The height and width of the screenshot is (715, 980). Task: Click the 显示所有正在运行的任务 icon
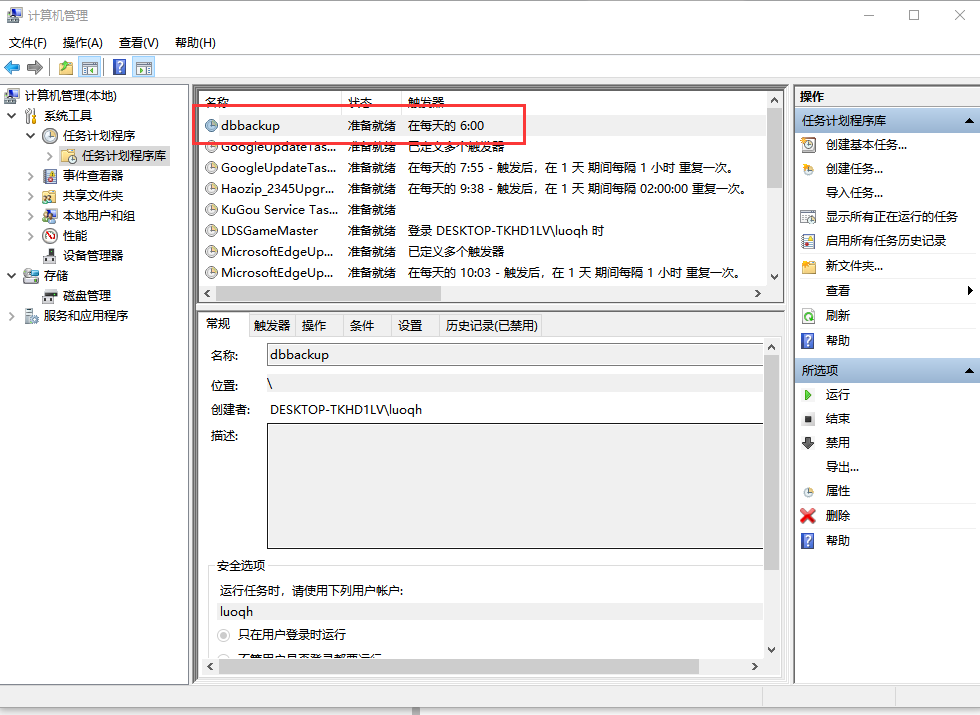(808, 217)
